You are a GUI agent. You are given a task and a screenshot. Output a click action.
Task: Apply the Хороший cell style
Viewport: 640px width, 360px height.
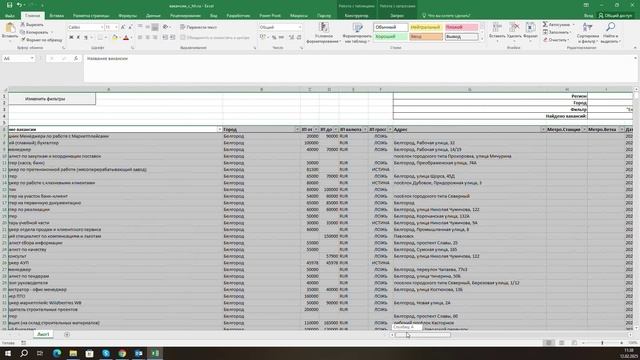391,37
